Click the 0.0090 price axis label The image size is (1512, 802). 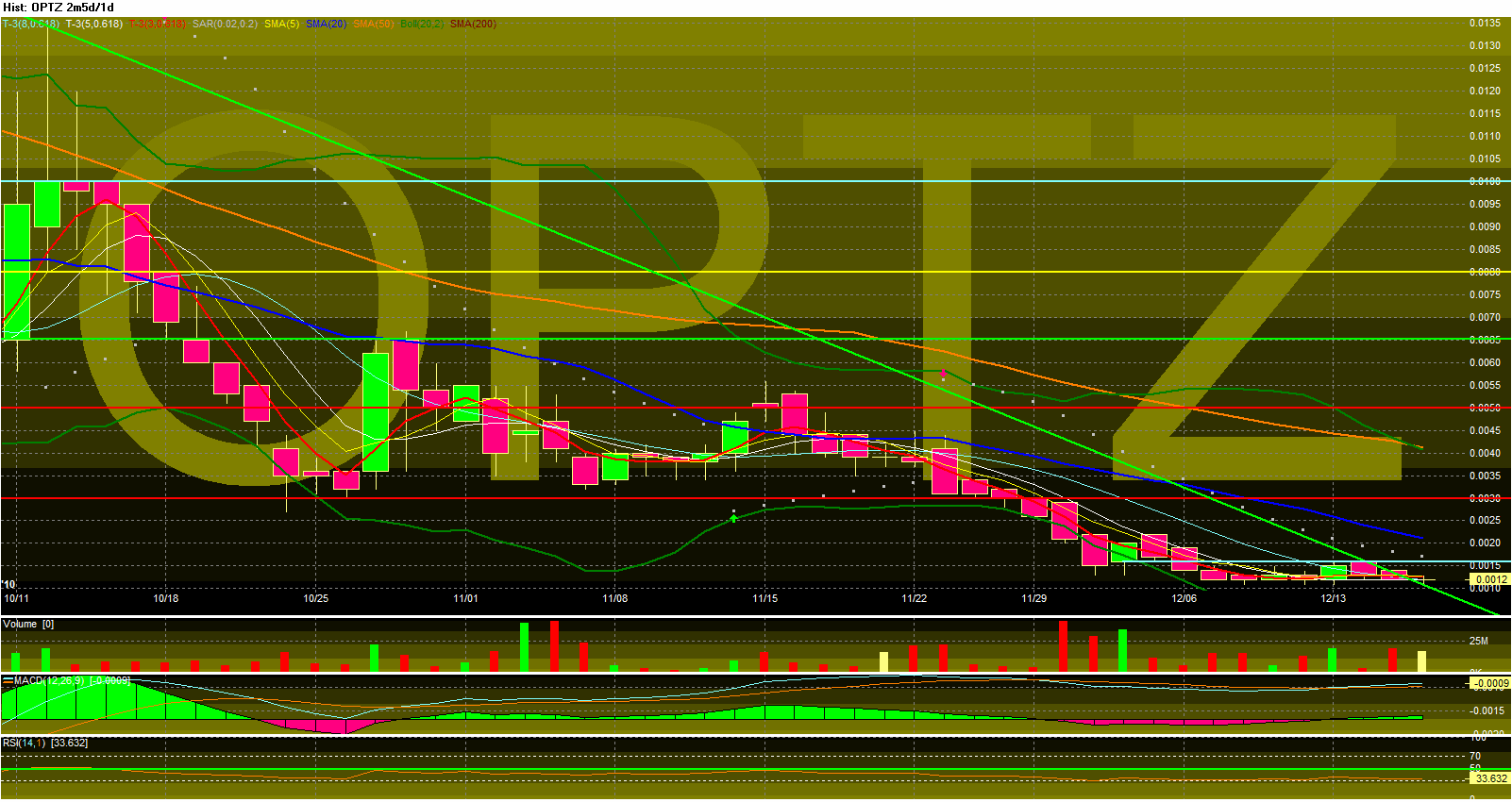[x=1485, y=226]
